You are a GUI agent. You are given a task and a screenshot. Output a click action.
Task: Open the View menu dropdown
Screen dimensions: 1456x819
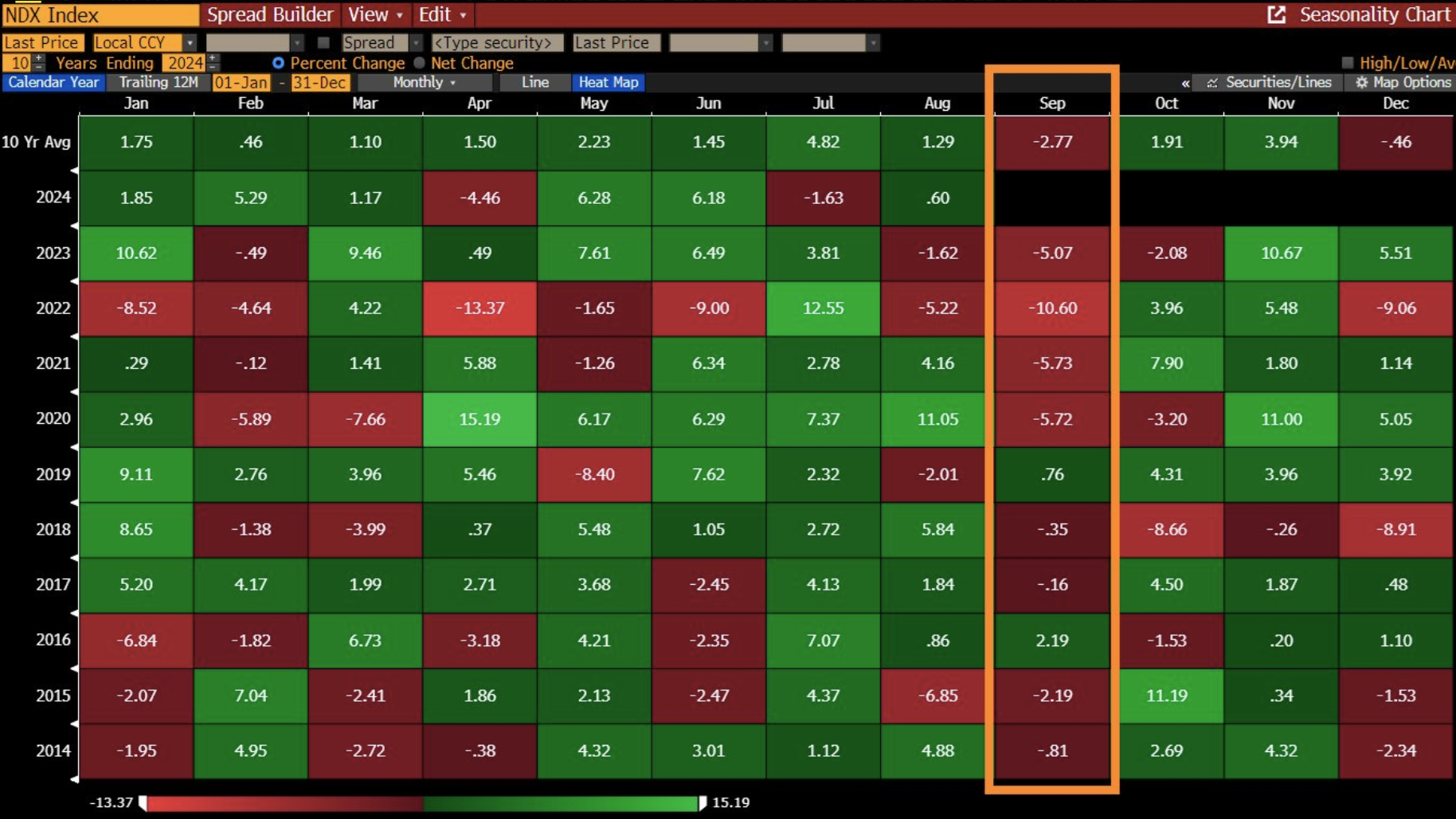tap(375, 14)
